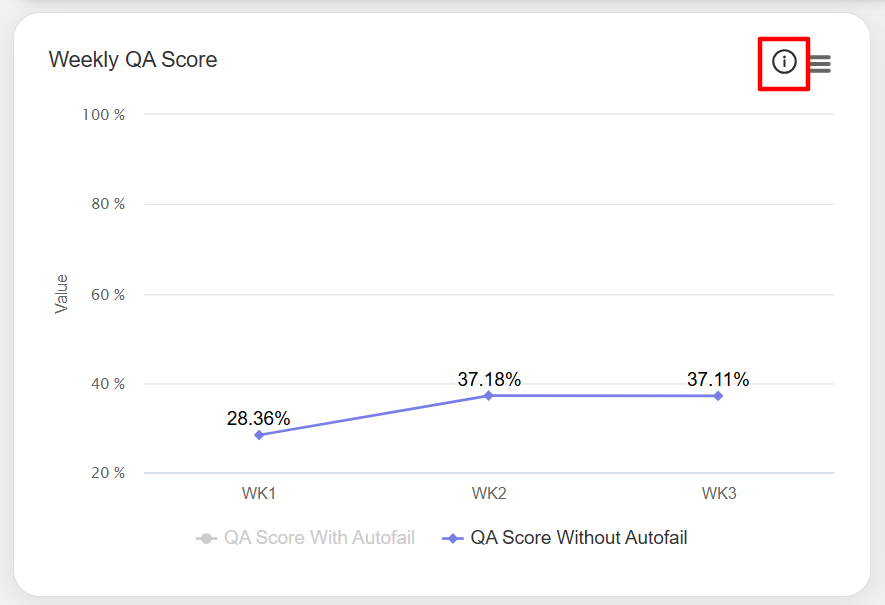Viewport: 885px width, 605px height.
Task: Select the WK2 data point diamond
Action: (x=489, y=396)
